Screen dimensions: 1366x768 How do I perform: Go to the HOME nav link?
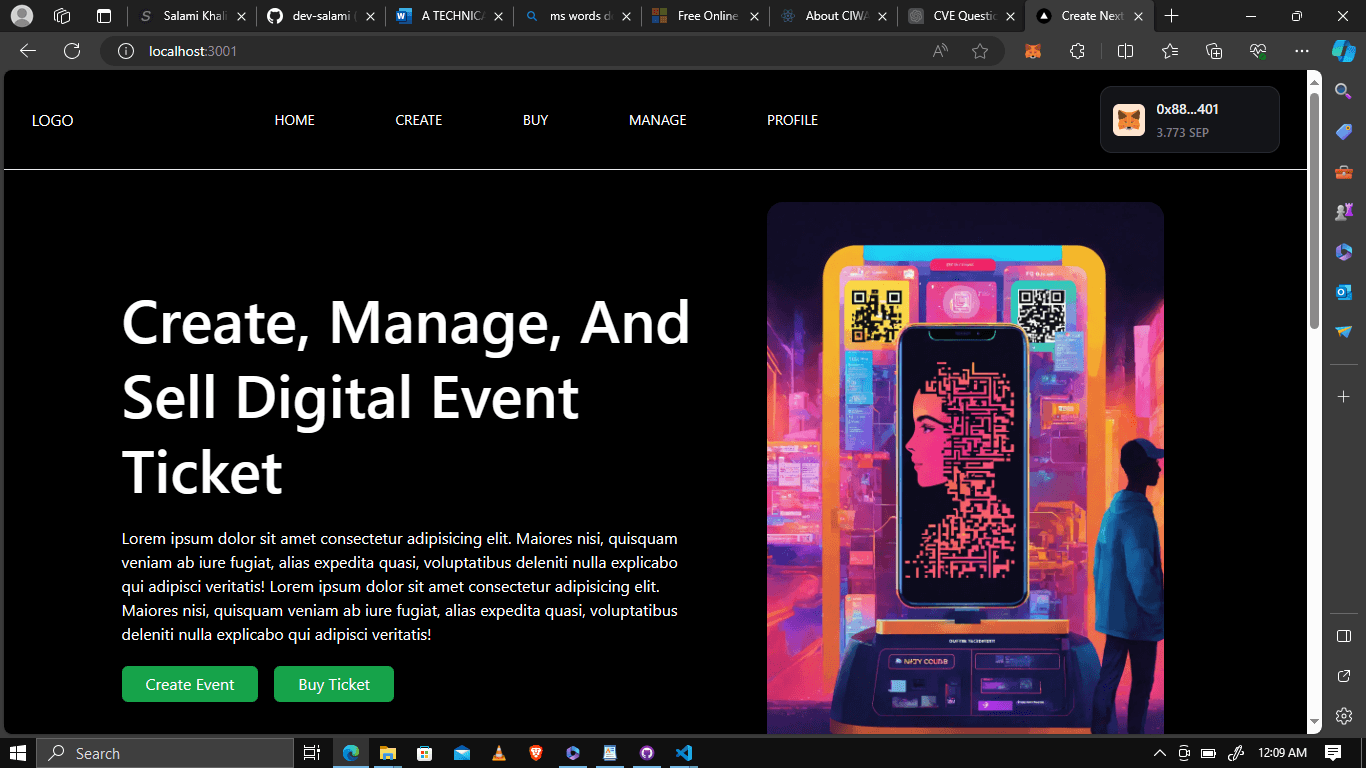pyautogui.click(x=295, y=120)
